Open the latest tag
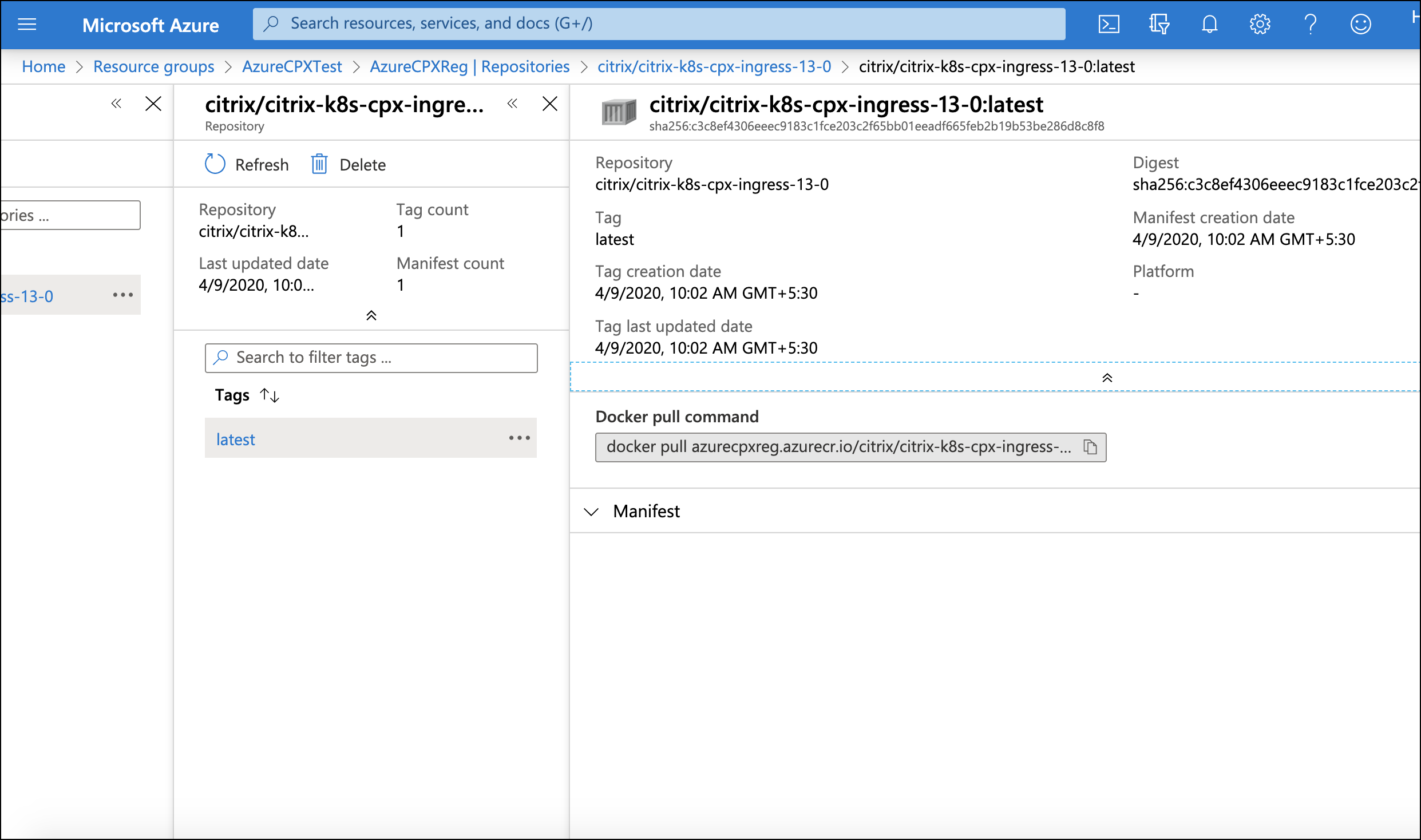The height and width of the screenshot is (840, 1421). (x=235, y=439)
